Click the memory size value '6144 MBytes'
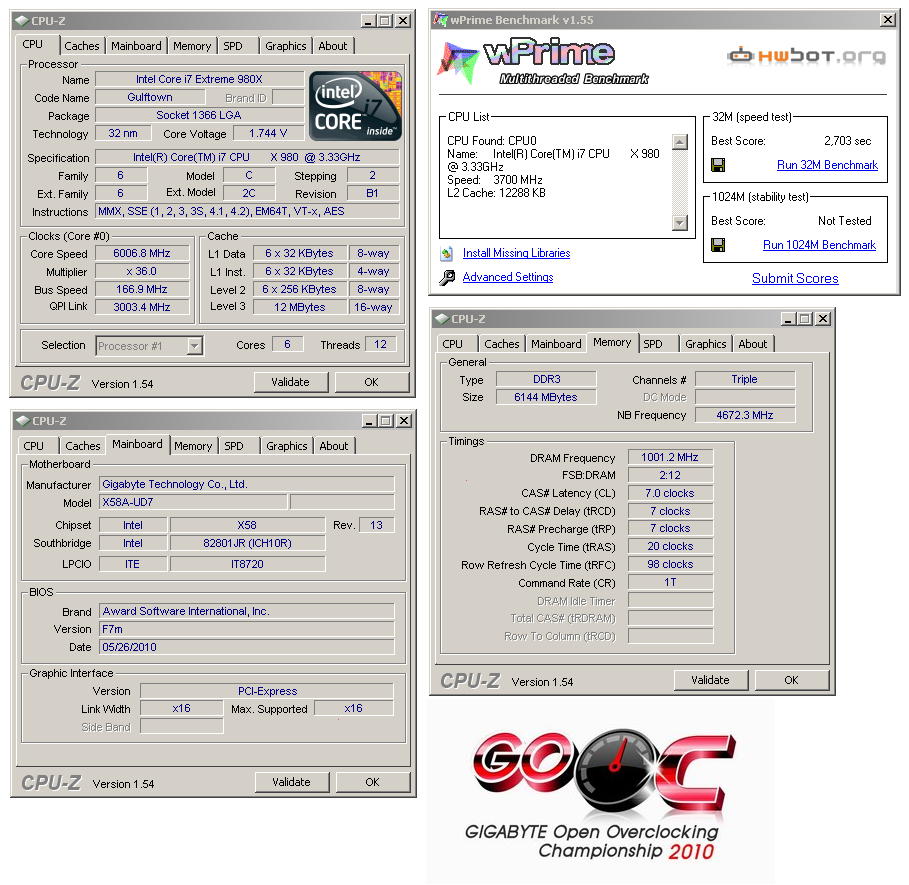909x885 pixels. pyautogui.click(x=546, y=397)
